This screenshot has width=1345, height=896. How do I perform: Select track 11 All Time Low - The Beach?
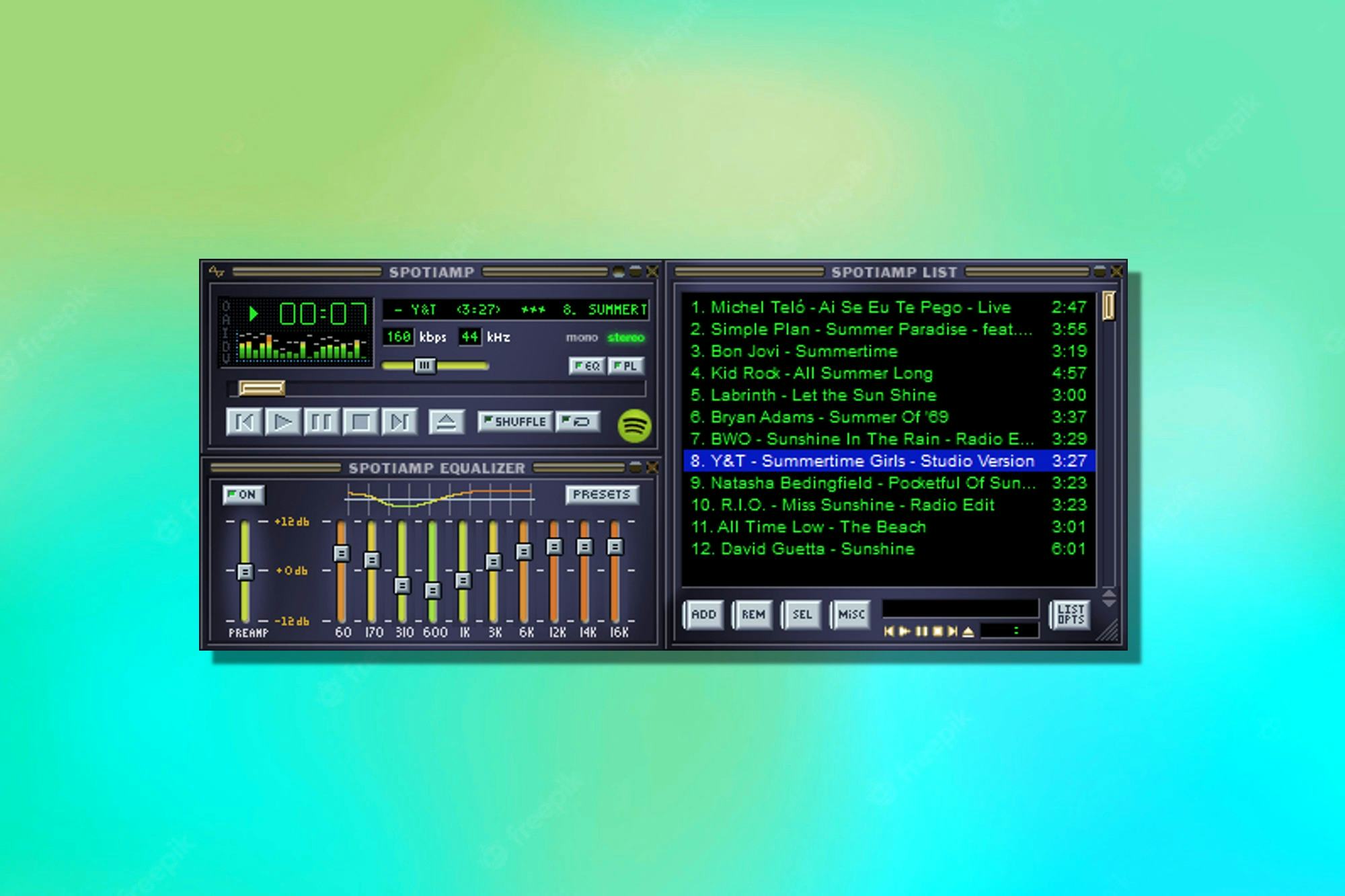[889, 527]
